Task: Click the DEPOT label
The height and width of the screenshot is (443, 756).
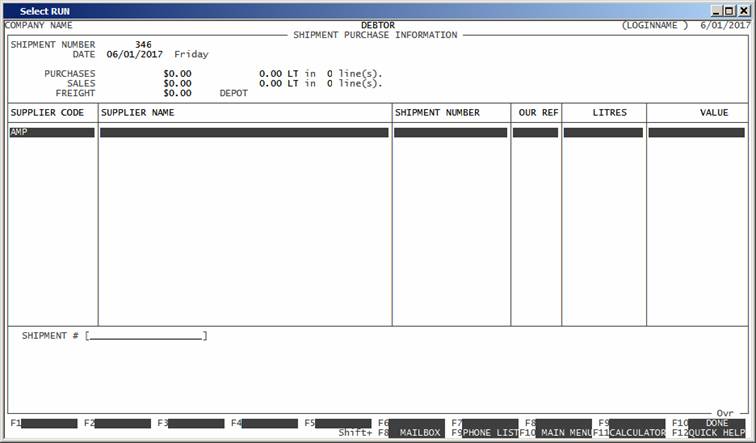Action: pyautogui.click(x=234, y=93)
